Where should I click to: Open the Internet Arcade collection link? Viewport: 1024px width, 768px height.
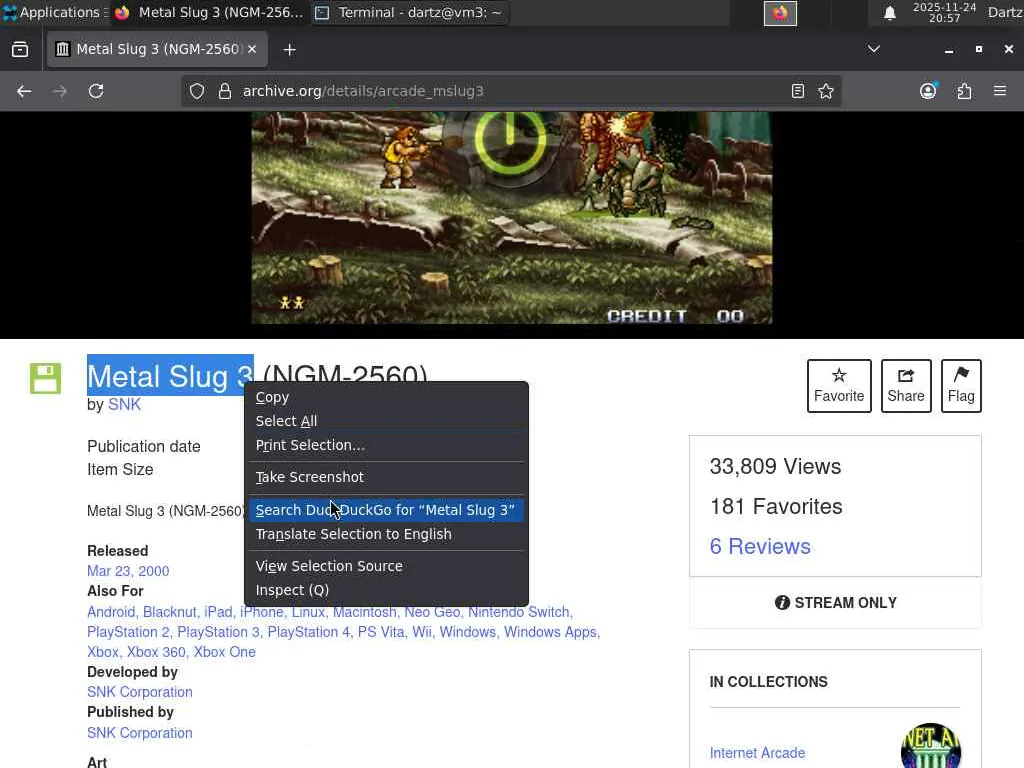point(757,753)
